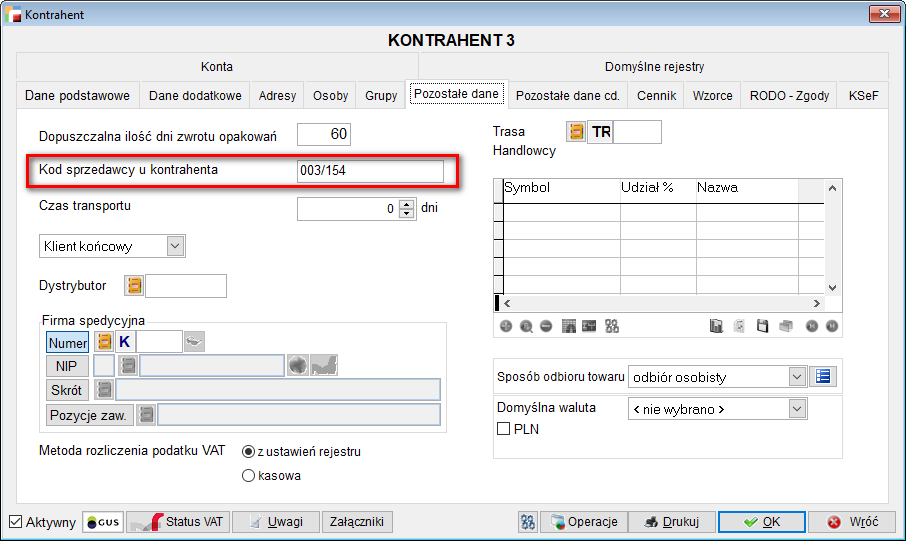Expand the Klient końcowy dropdown
Screen dimensions: 906x541
[175, 245]
